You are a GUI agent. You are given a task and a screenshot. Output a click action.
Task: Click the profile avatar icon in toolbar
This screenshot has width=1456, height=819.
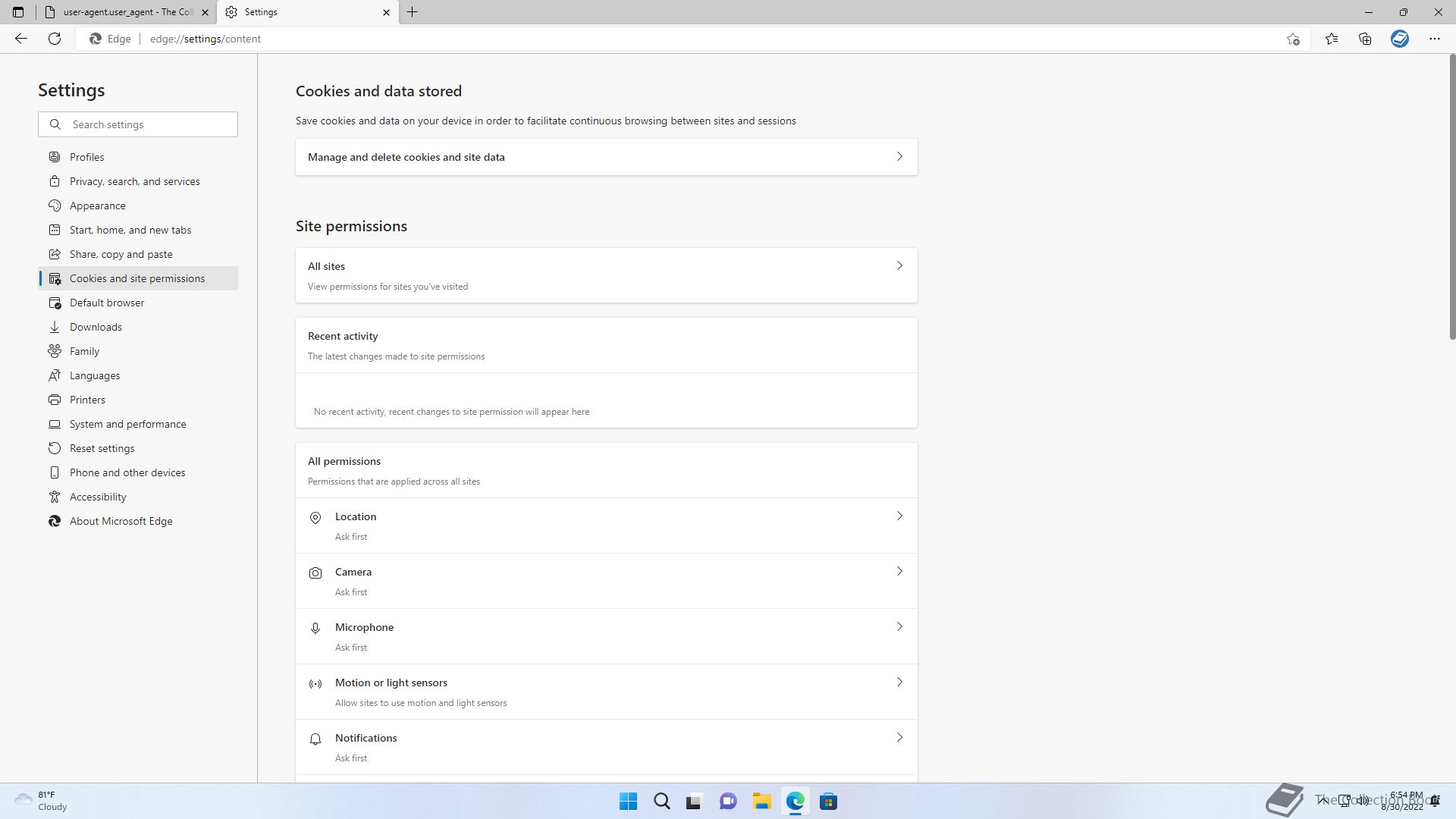1399,39
